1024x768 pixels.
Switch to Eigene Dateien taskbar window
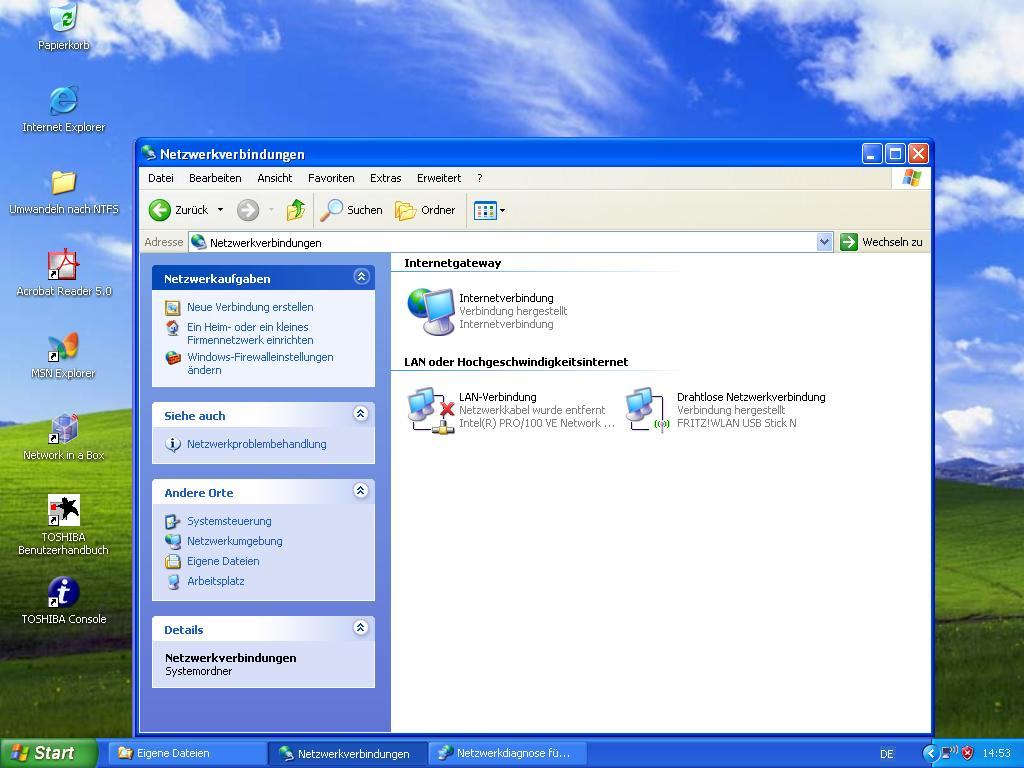187,753
